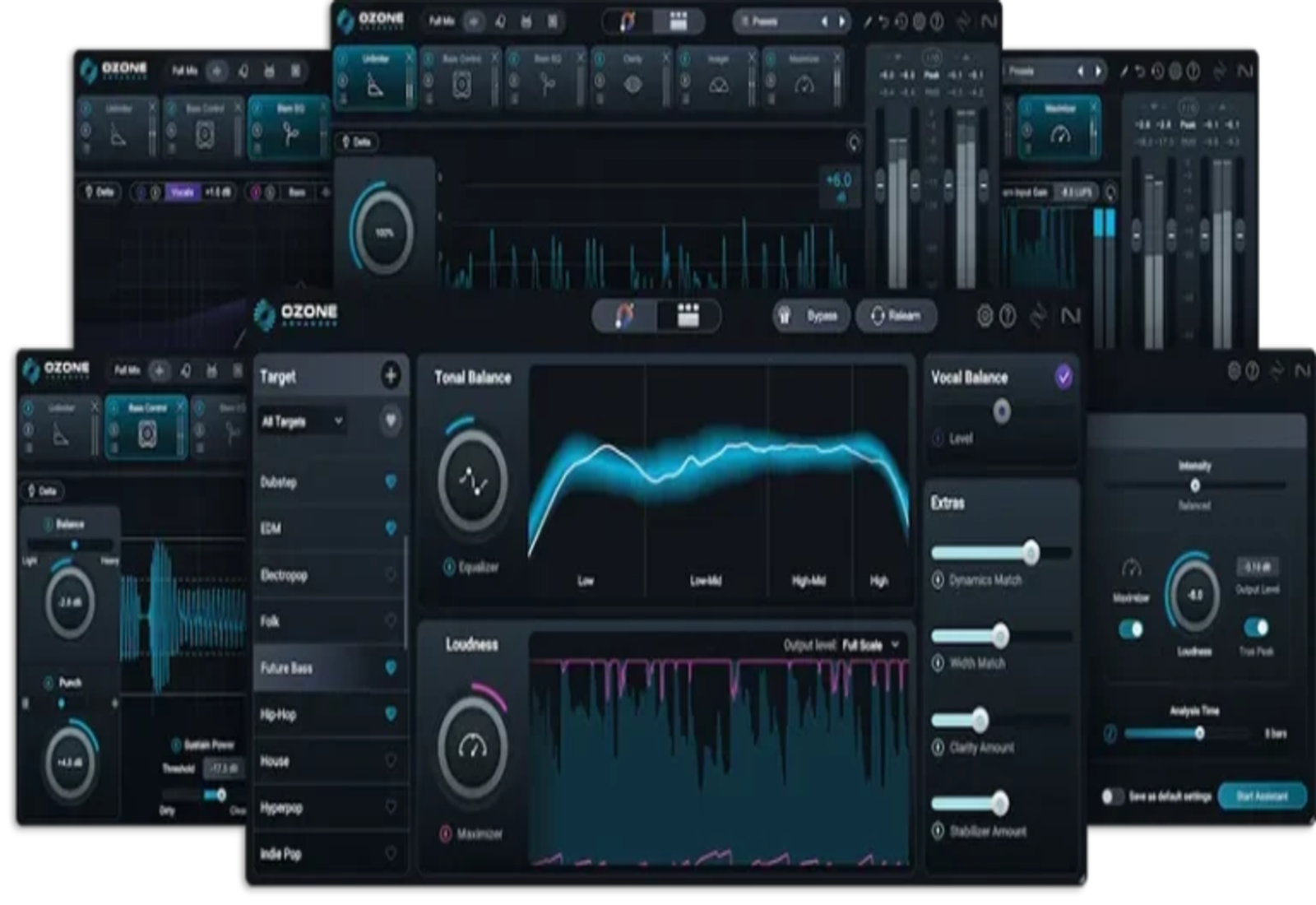Open Ozone settings gear
The width and height of the screenshot is (1316, 905).
click(985, 315)
